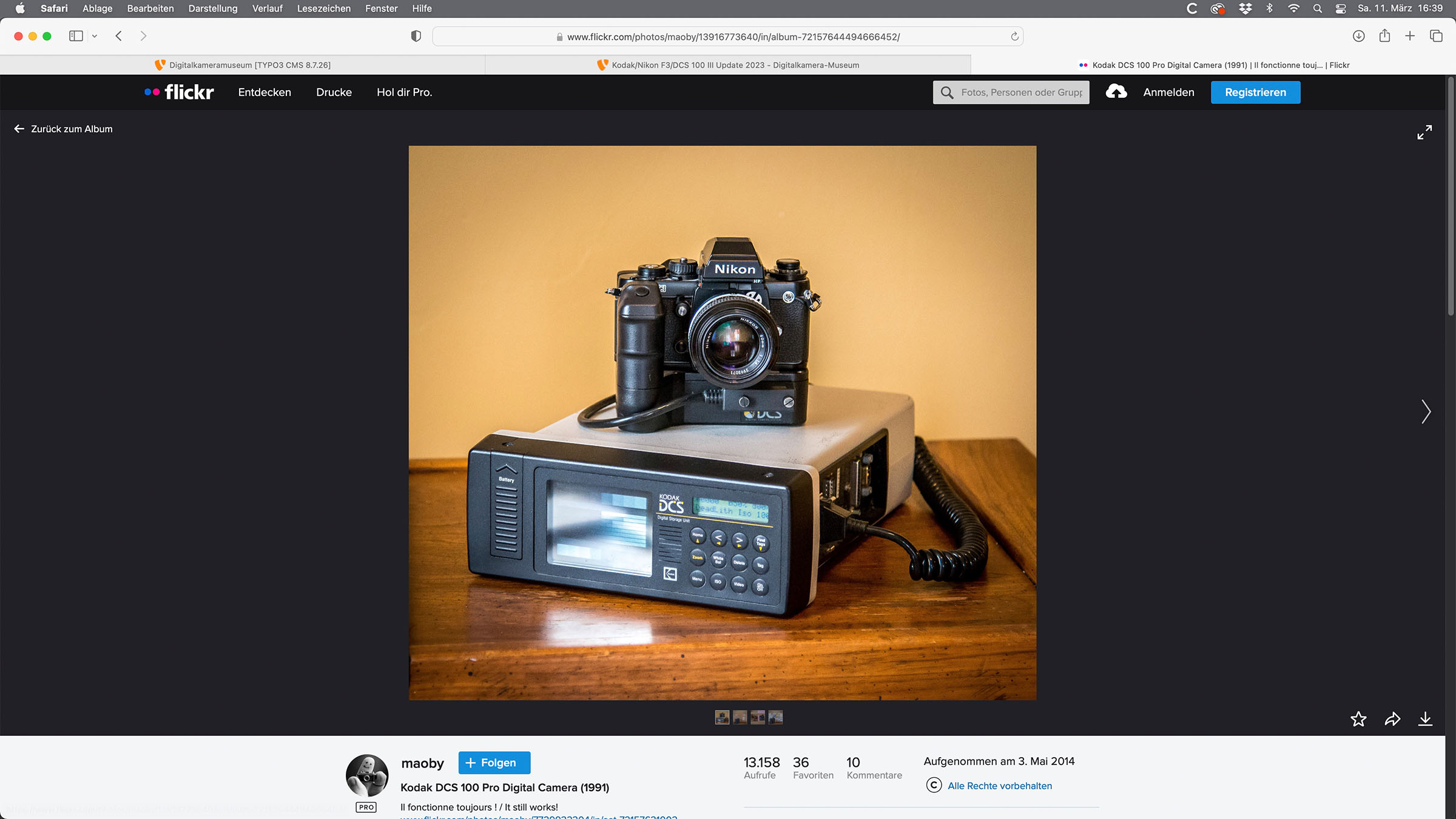Follow maoby with Folgen button
This screenshot has height=819, width=1456.
pos(494,763)
